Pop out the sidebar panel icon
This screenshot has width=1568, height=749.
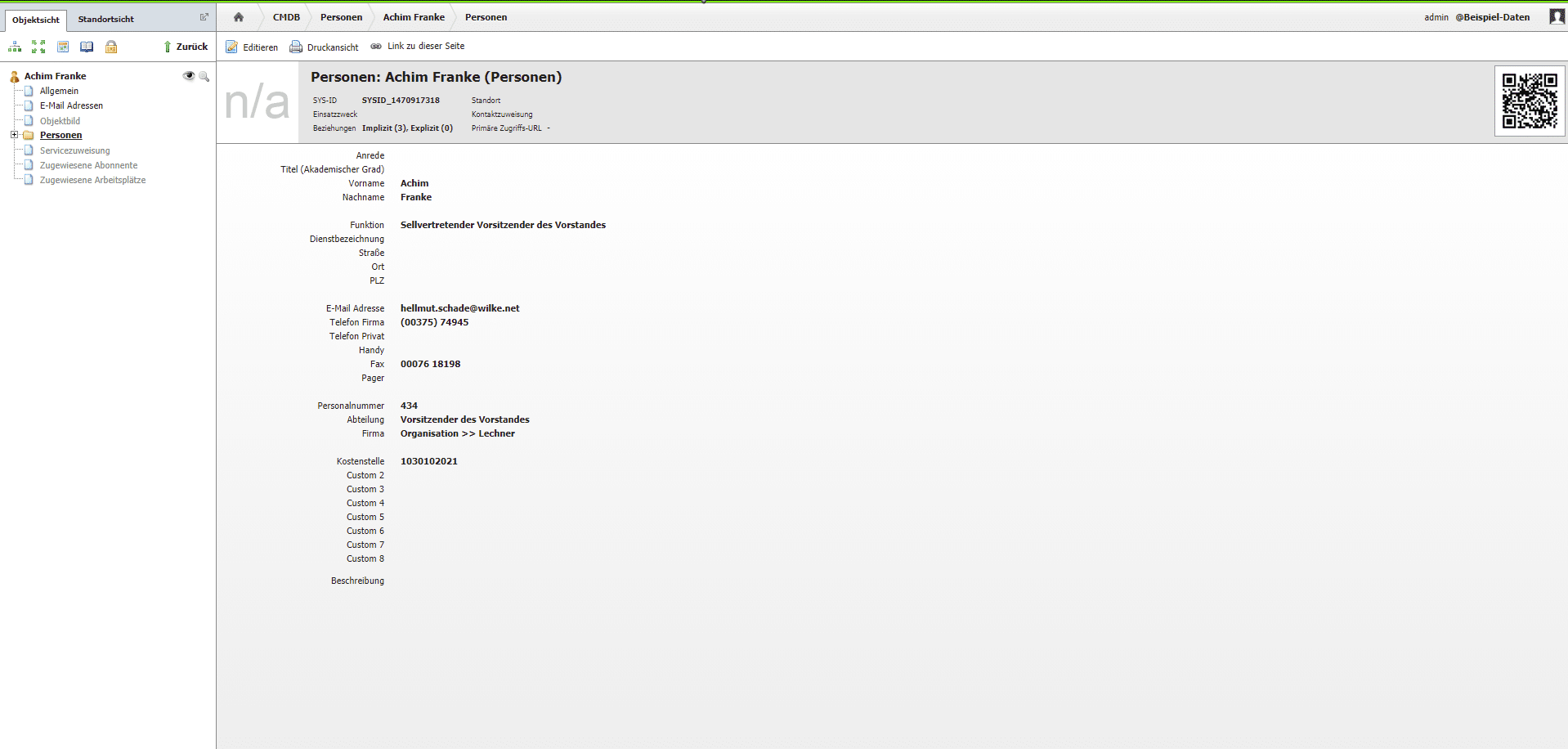pyautogui.click(x=204, y=17)
